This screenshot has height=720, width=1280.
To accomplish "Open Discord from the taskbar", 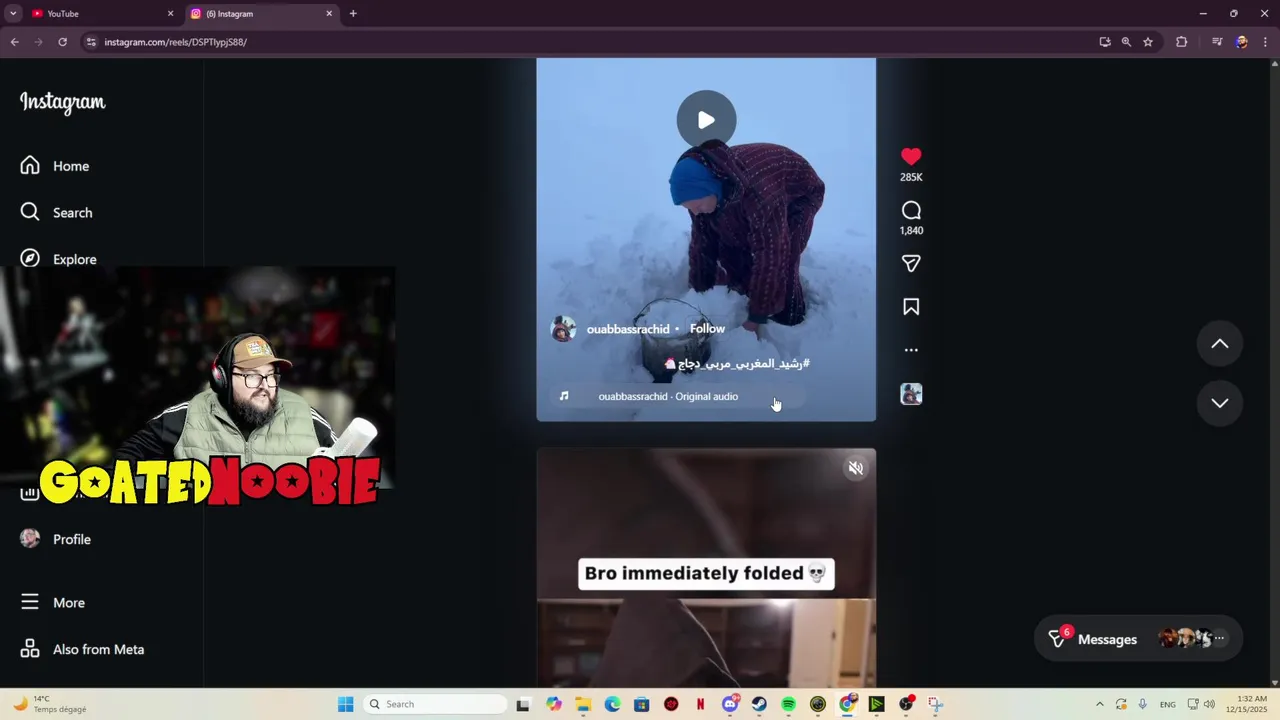I will click(x=731, y=704).
